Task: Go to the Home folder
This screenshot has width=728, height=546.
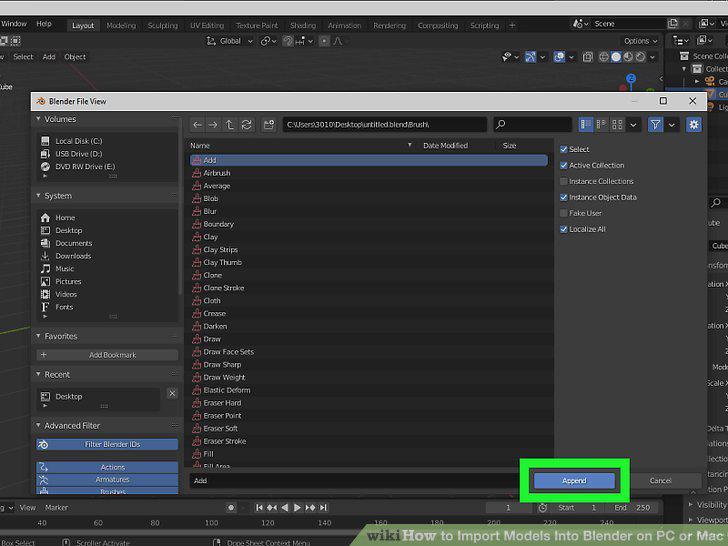Action: pos(65,217)
